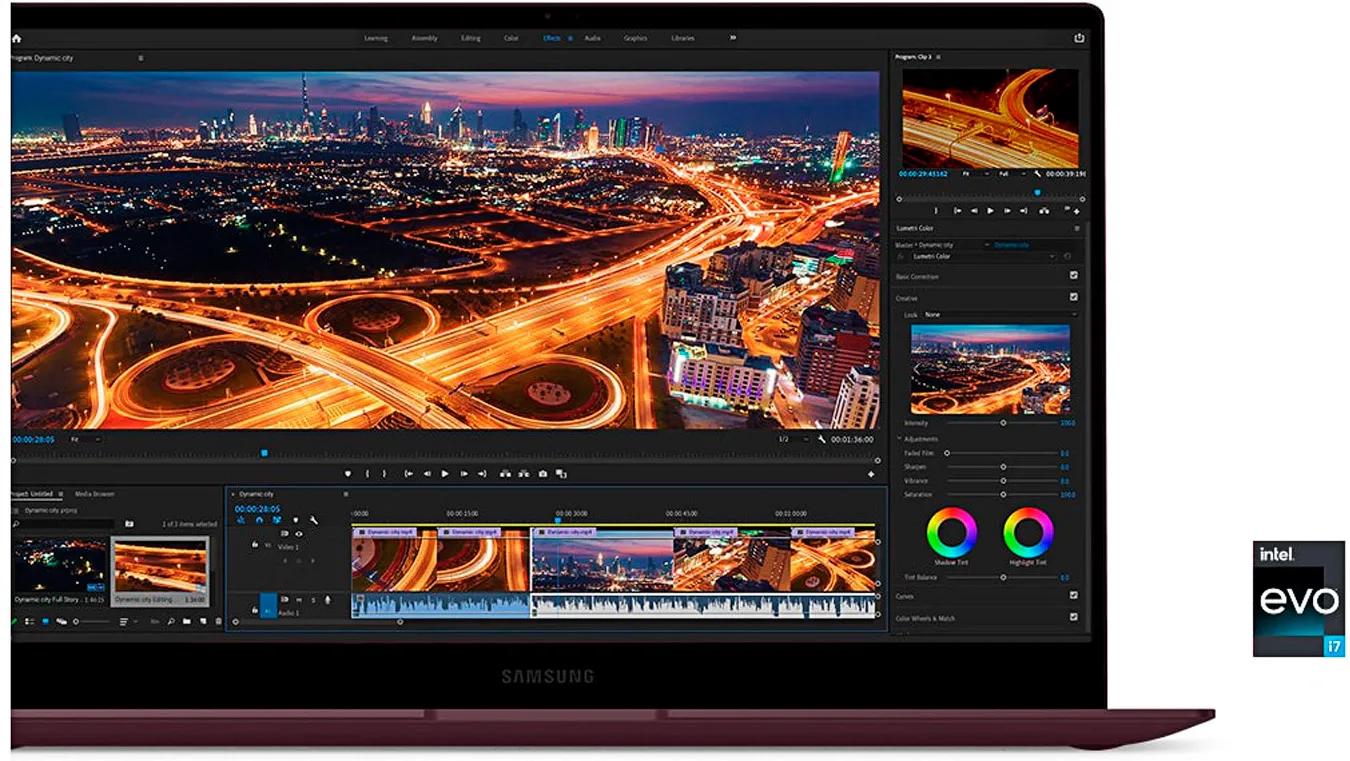Click the export share icon at top right
Image resolution: width=1350 pixels, height=761 pixels.
tap(1079, 38)
